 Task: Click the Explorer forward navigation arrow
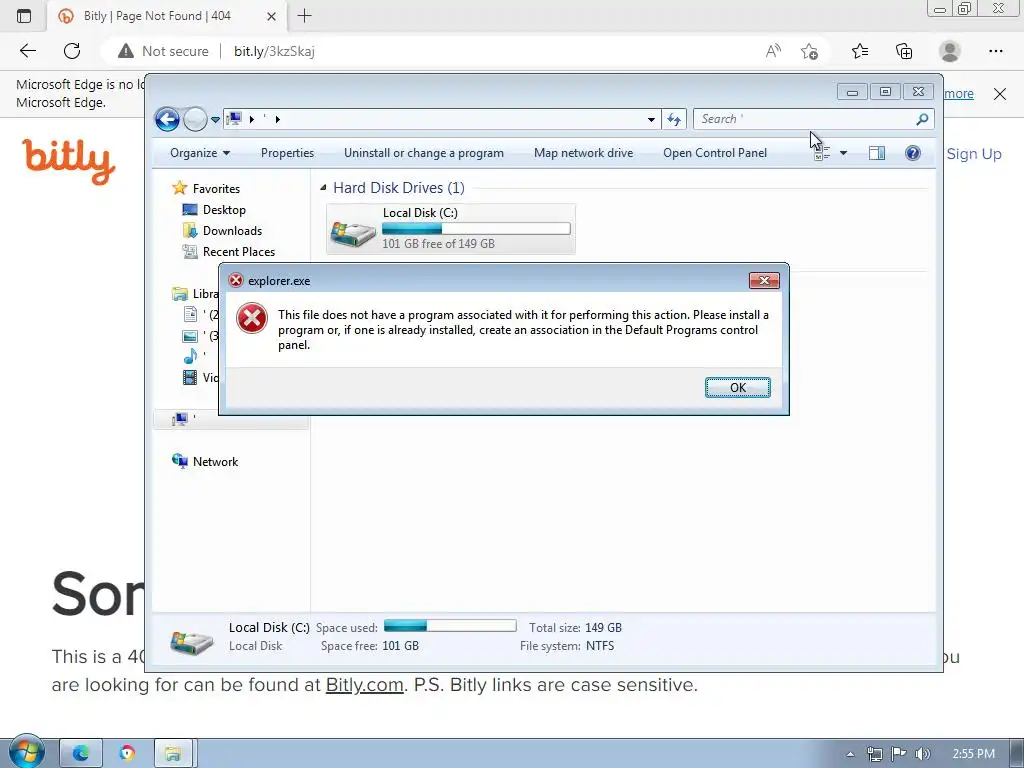[195, 120]
